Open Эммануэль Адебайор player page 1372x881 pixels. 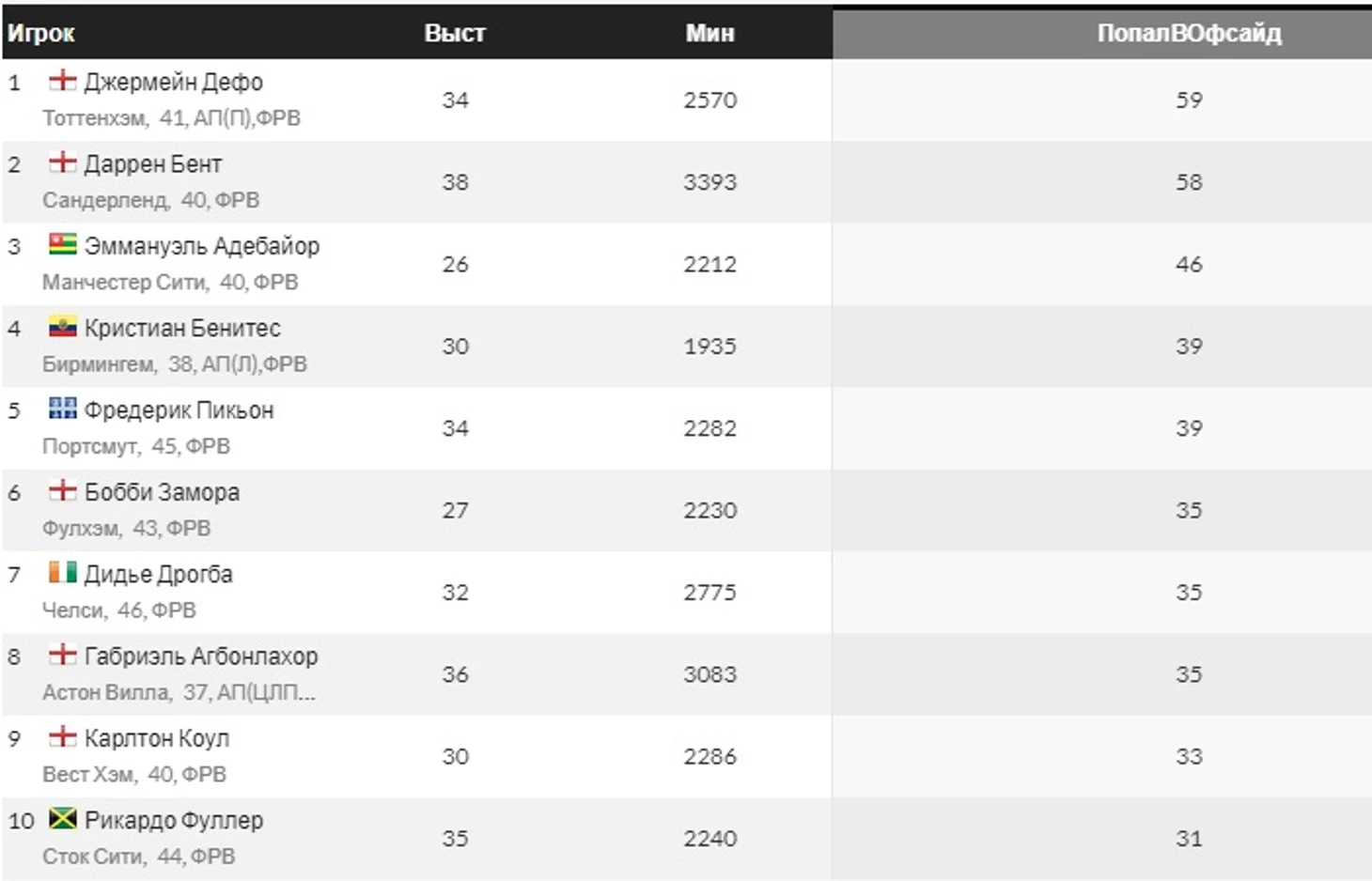[202, 246]
